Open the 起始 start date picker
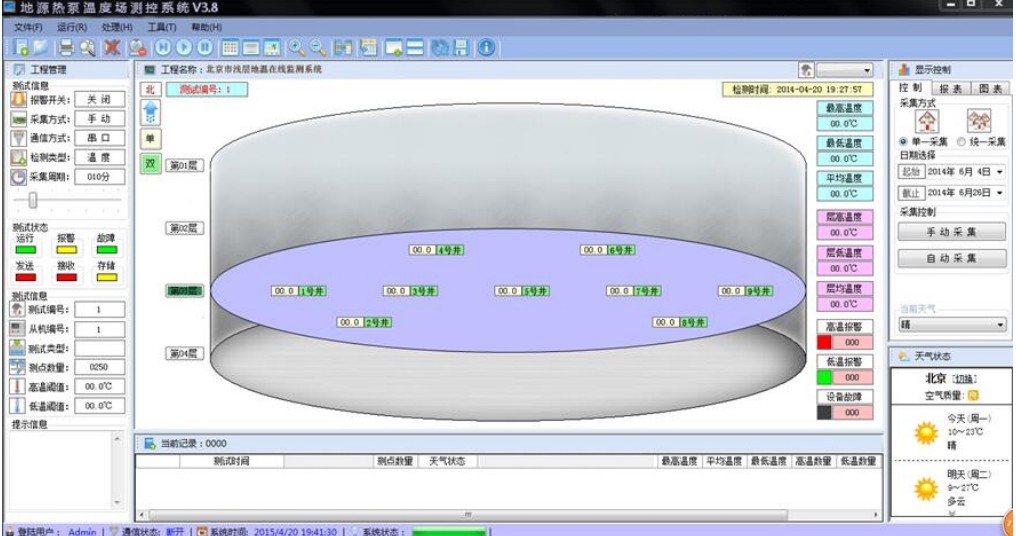The width and height of the screenshot is (1016, 536). tap(999, 172)
